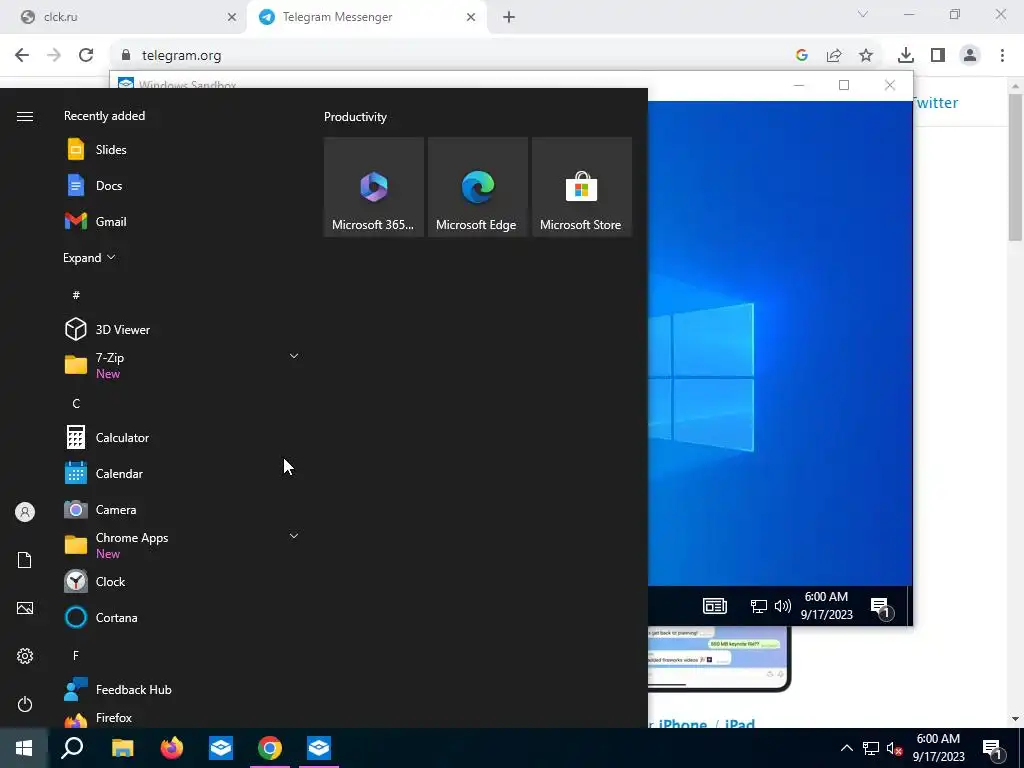Open network icon in host system tray
1024x768 pixels.
click(x=871, y=748)
